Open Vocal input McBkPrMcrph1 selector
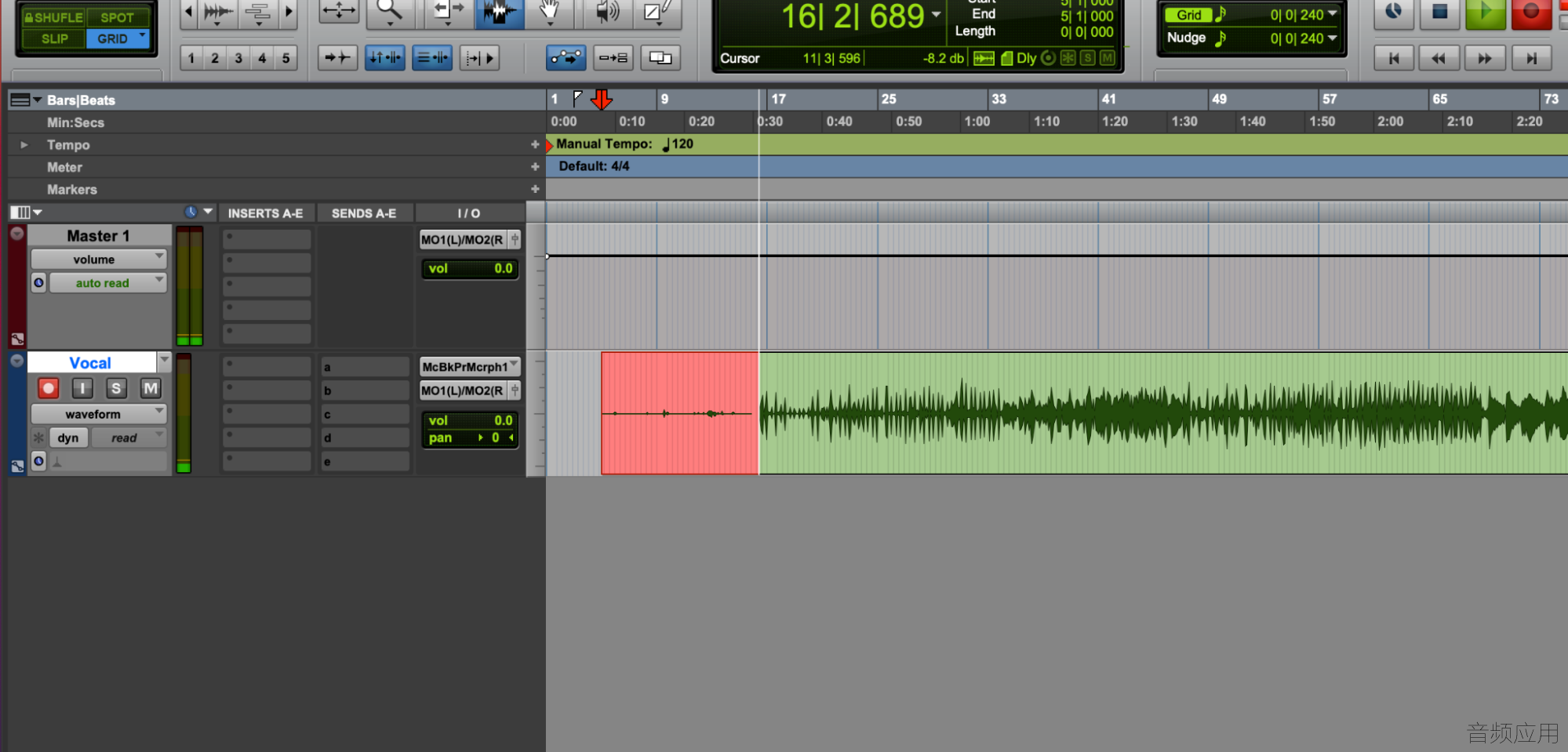The width and height of the screenshot is (1568, 752). point(471,367)
